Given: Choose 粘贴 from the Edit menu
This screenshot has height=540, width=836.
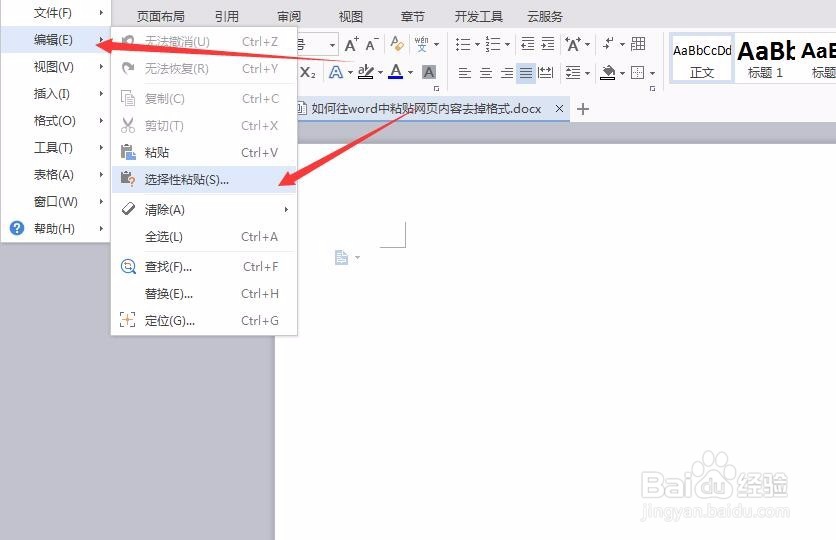Looking at the screenshot, I should tap(205, 152).
